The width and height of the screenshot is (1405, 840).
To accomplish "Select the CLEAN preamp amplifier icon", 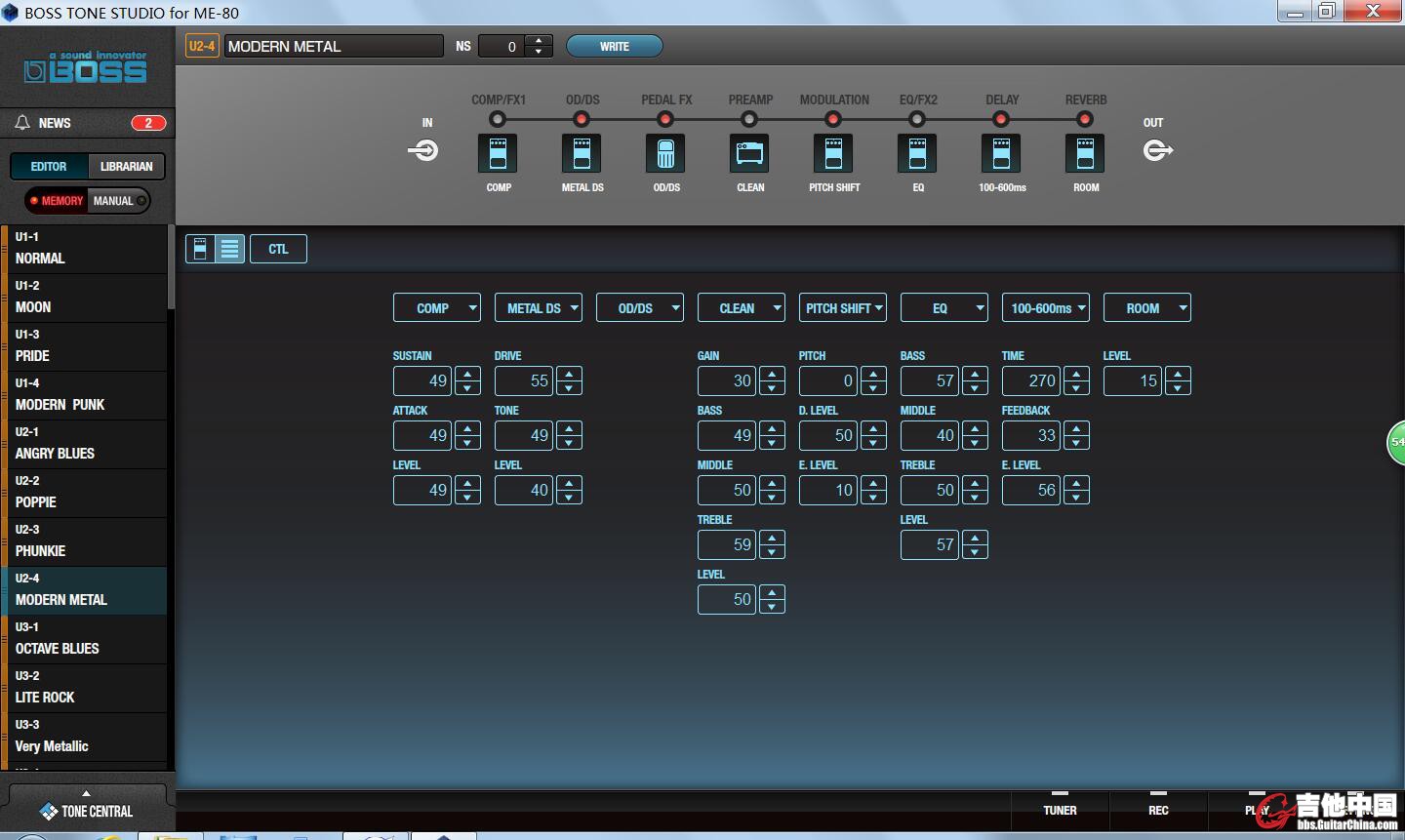I will [749, 153].
